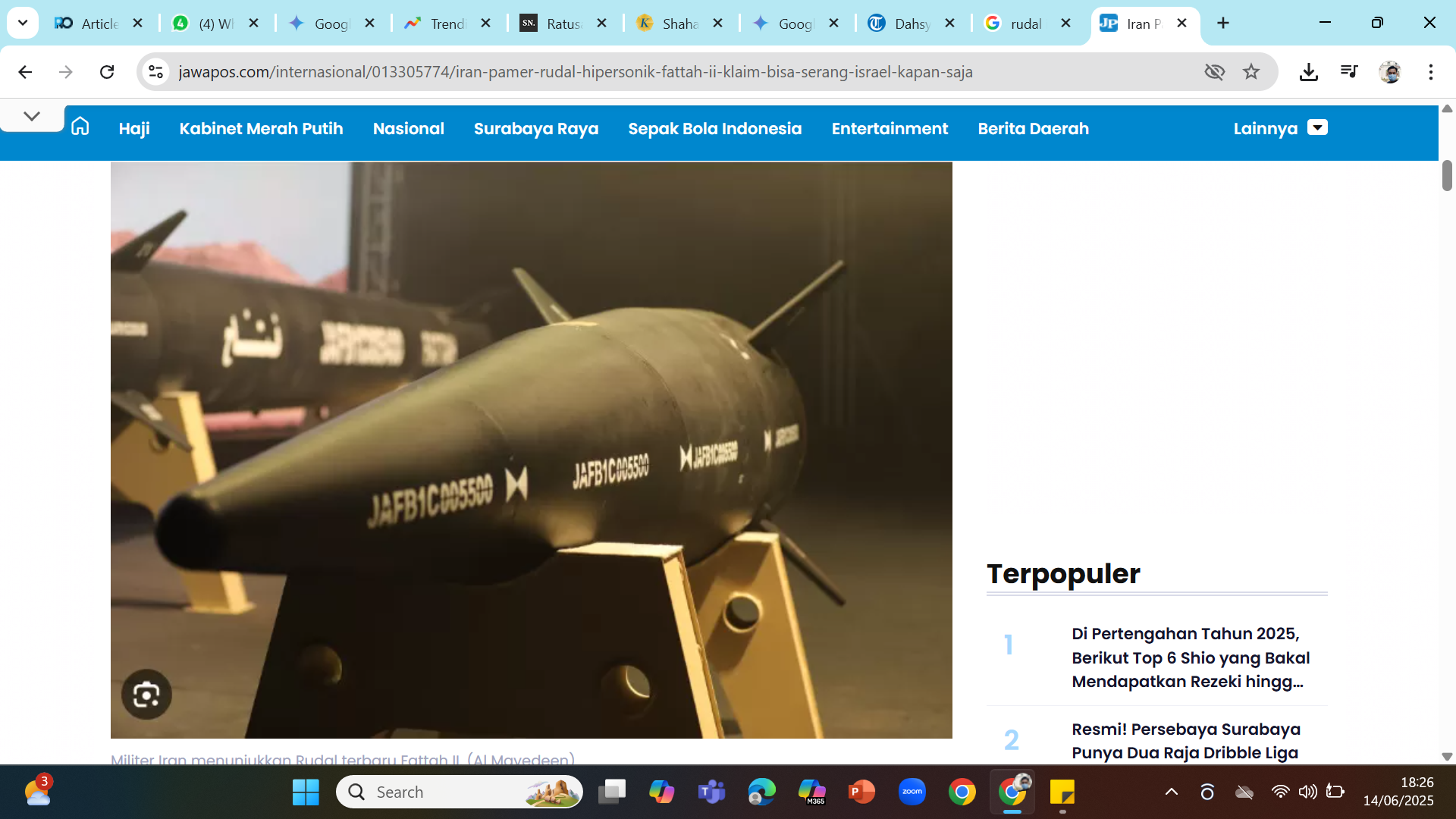Open the Kabinet Merah Putih section
Screen dimensions: 1456x819
pyautogui.click(x=262, y=129)
